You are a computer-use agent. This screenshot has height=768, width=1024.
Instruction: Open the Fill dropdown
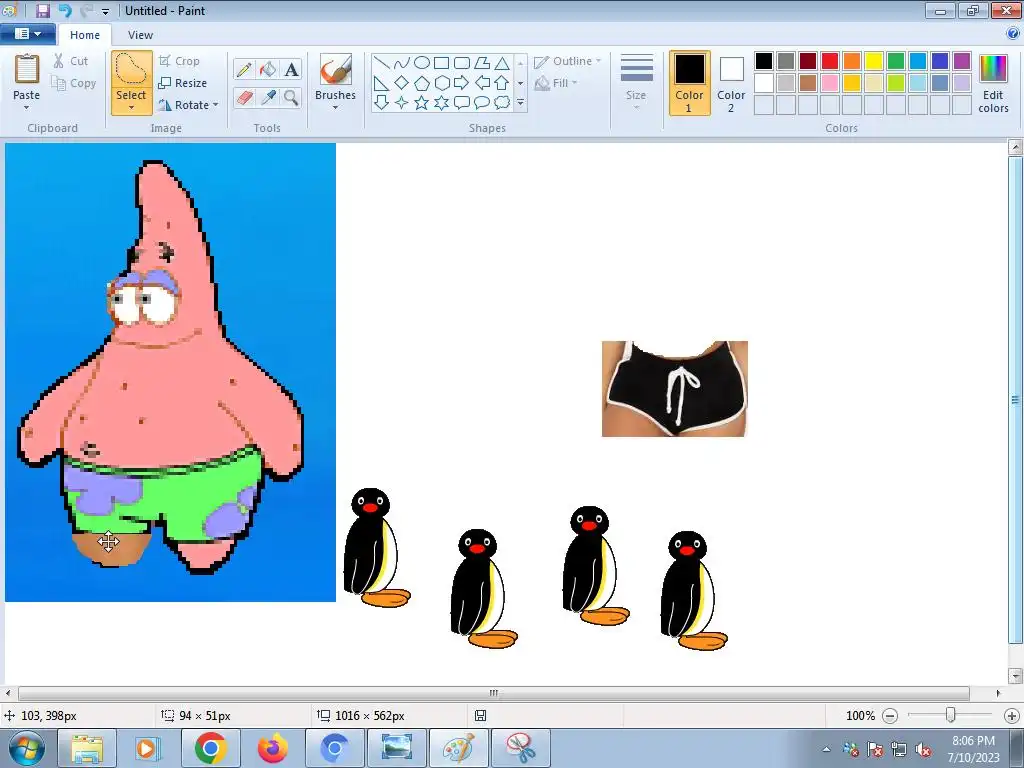coord(556,83)
